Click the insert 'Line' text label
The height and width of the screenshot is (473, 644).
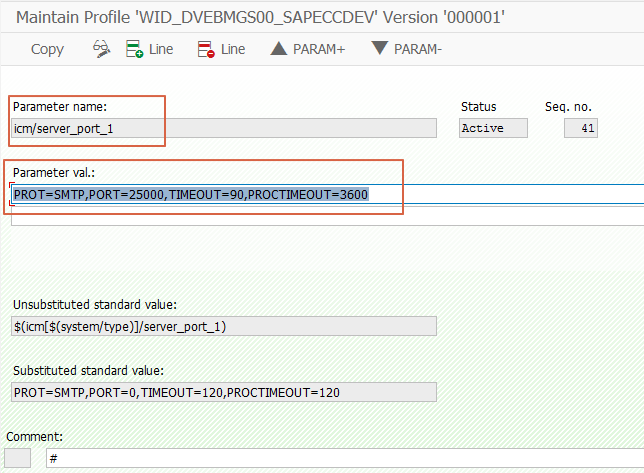(x=161, y=49)
